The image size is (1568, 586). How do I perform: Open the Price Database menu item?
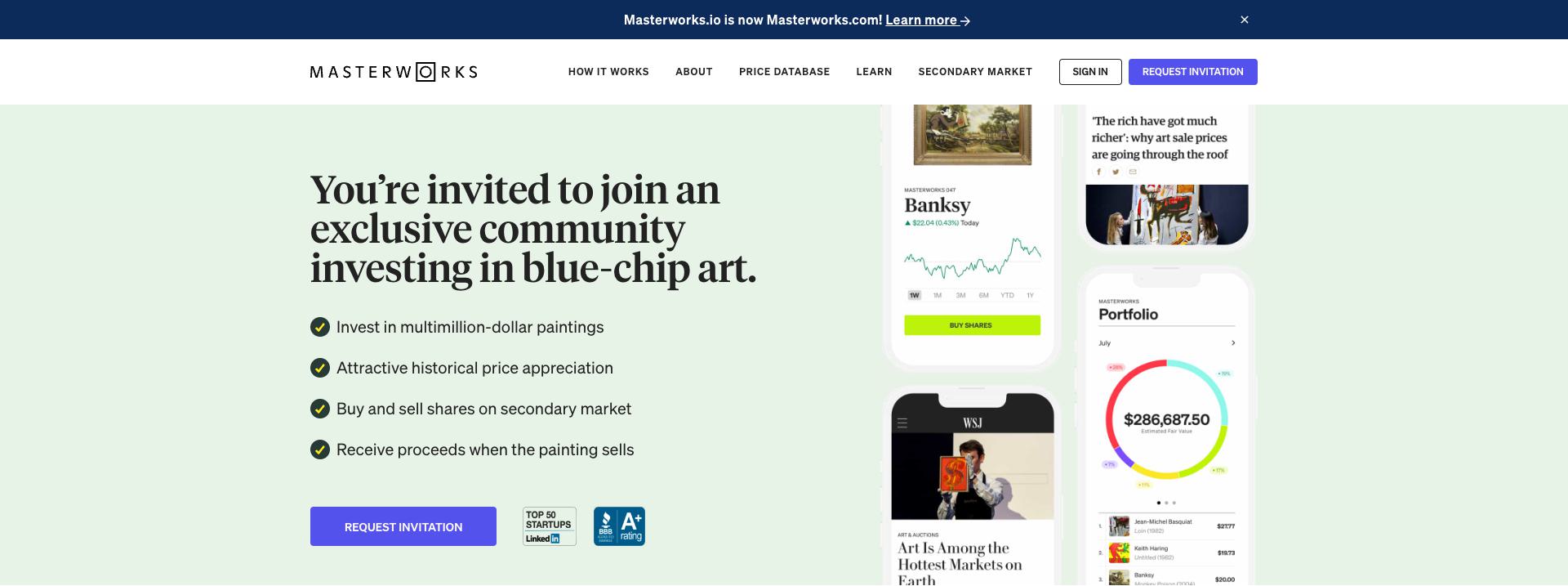(x=784, y=72)
